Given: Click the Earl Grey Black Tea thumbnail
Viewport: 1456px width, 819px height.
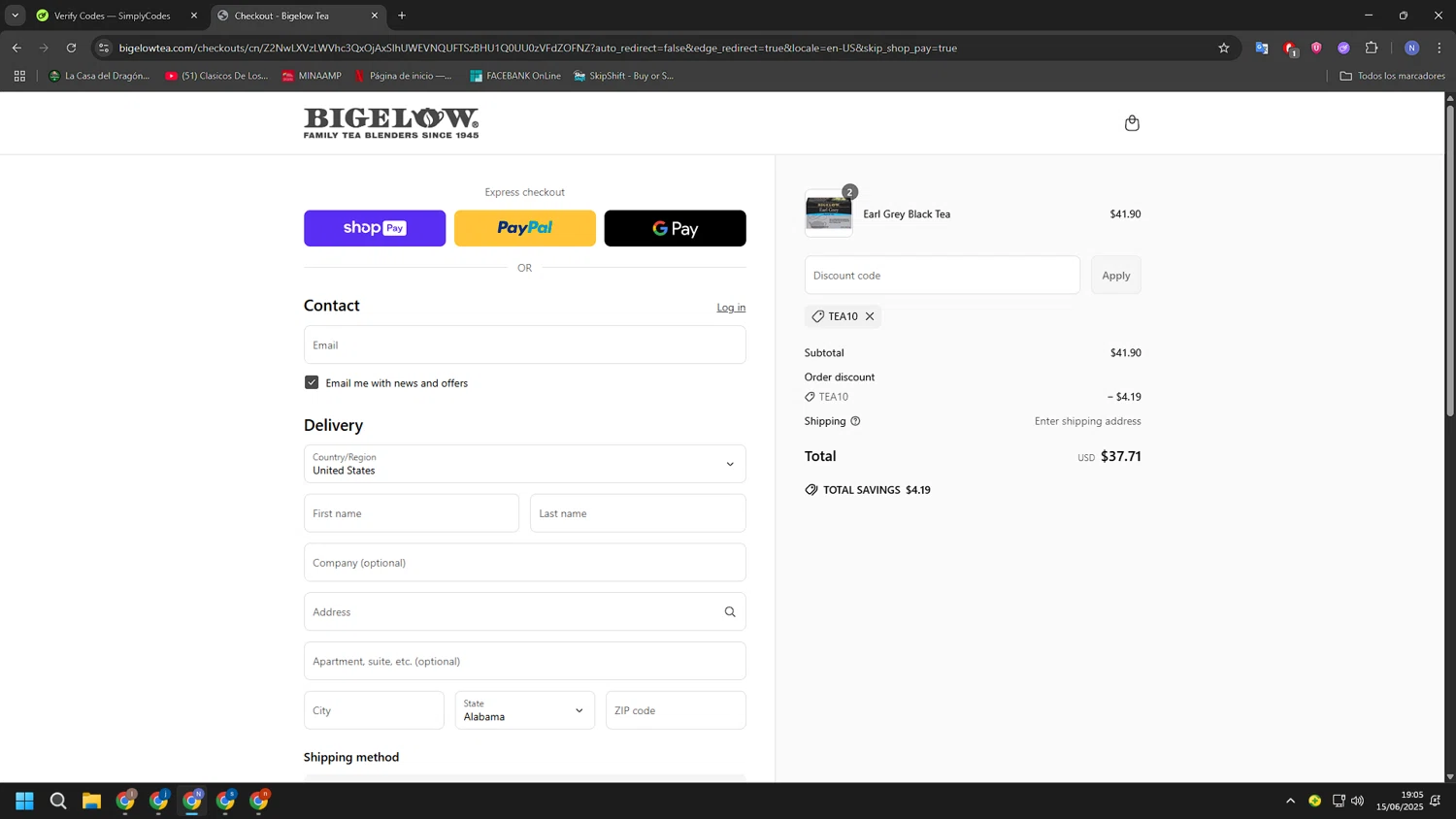Looking at the screenshot, I should coord(829,213).
